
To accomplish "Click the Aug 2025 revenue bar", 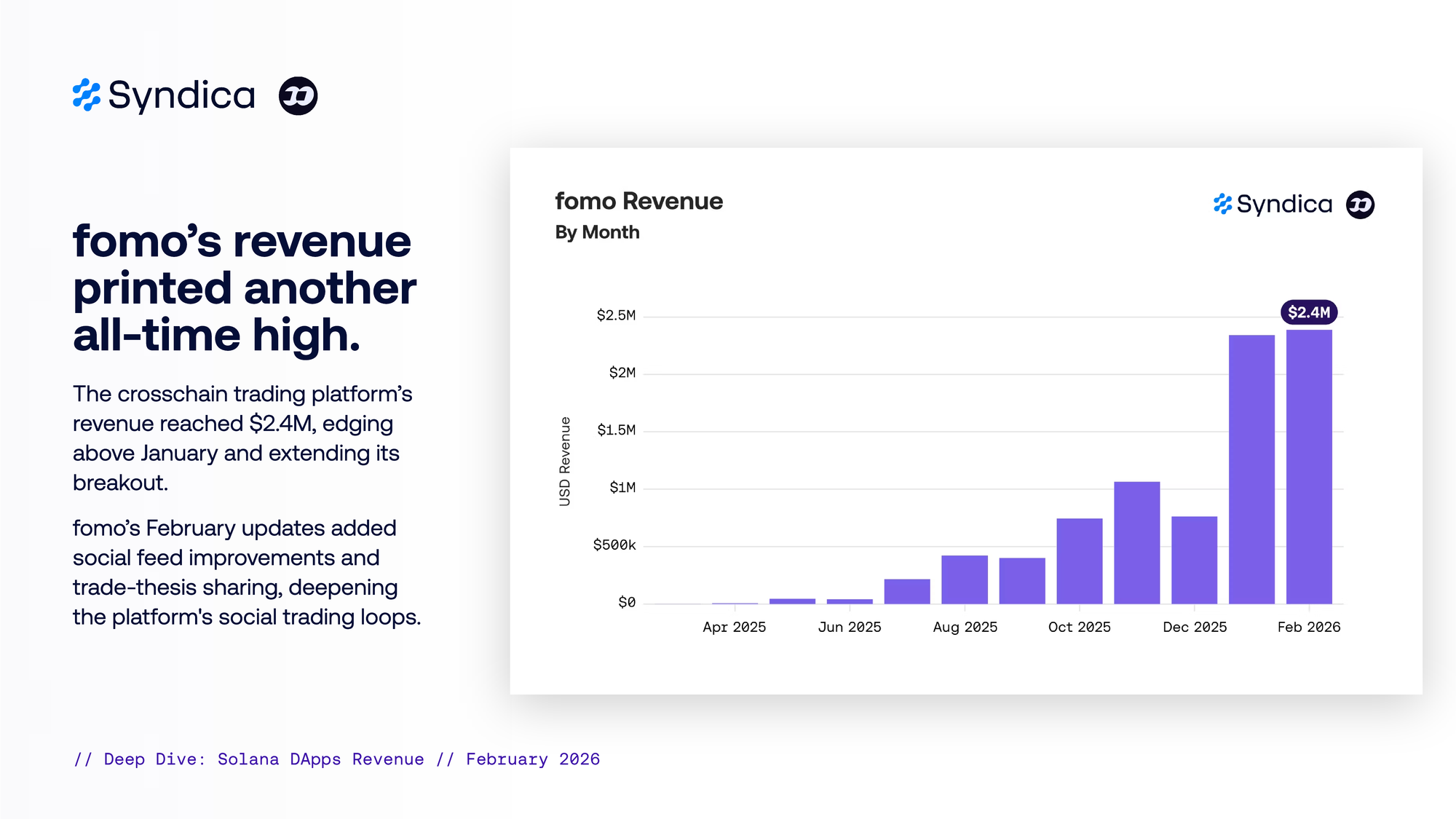I will [964, 579].
